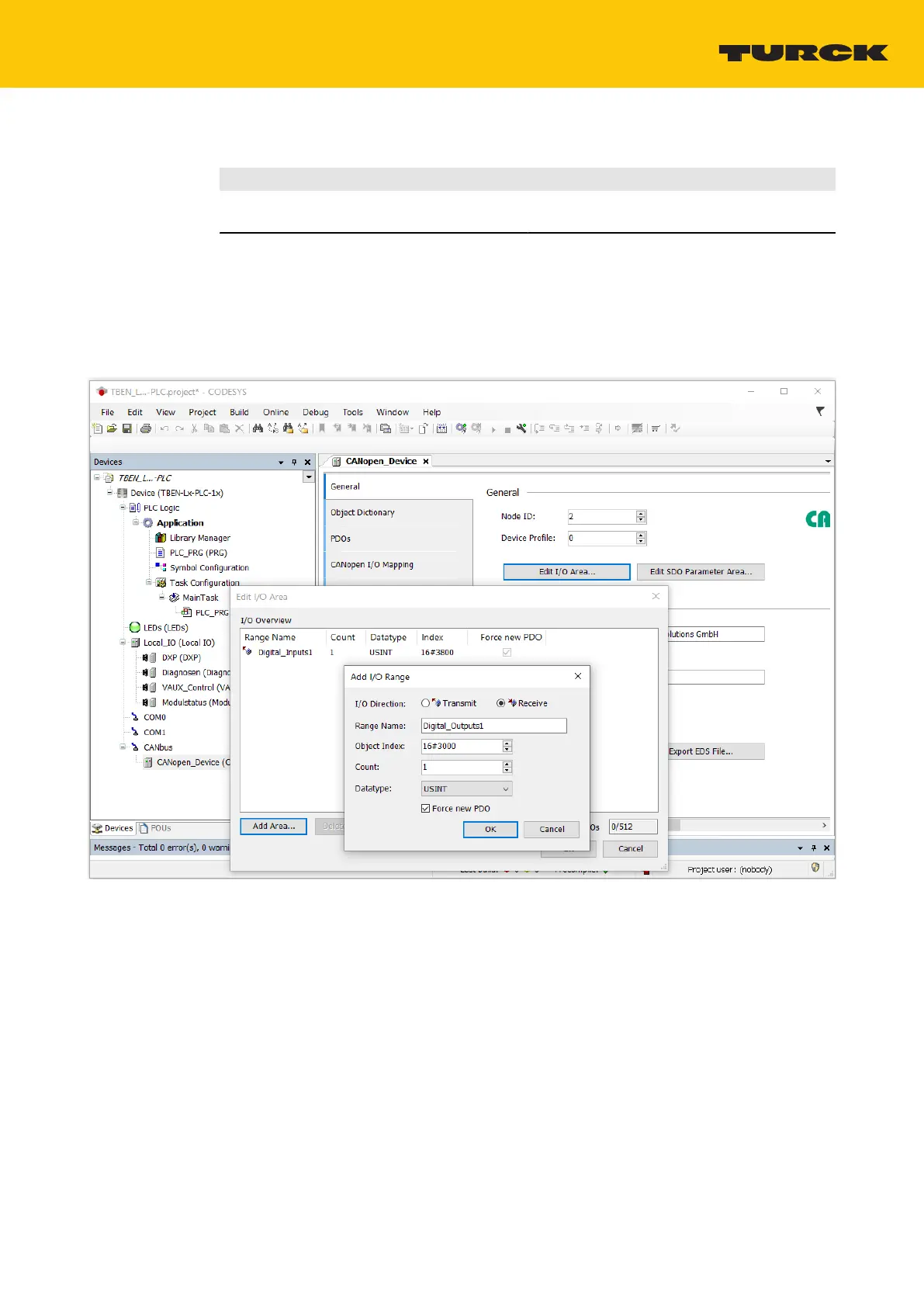Click the Stop square toolbar icon
Screen dimensions: 924x1307
[x=507, y=429]
